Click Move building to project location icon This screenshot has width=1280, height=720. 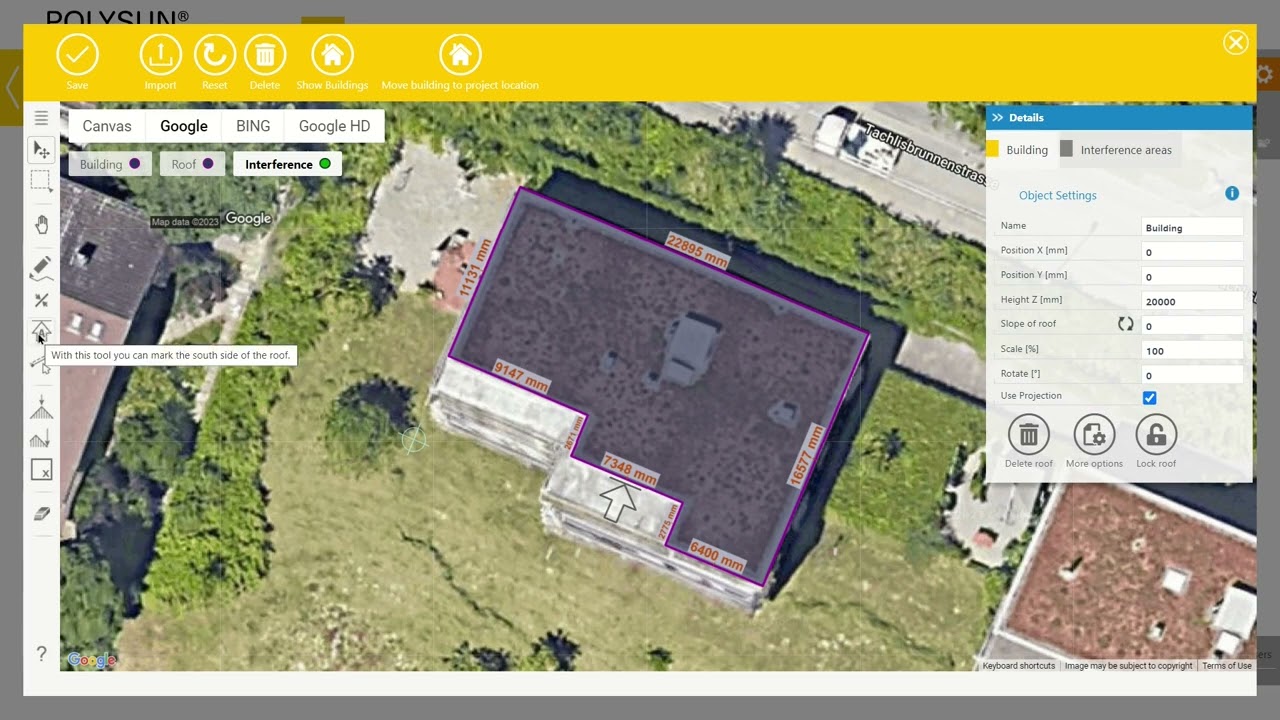point(460,54)
